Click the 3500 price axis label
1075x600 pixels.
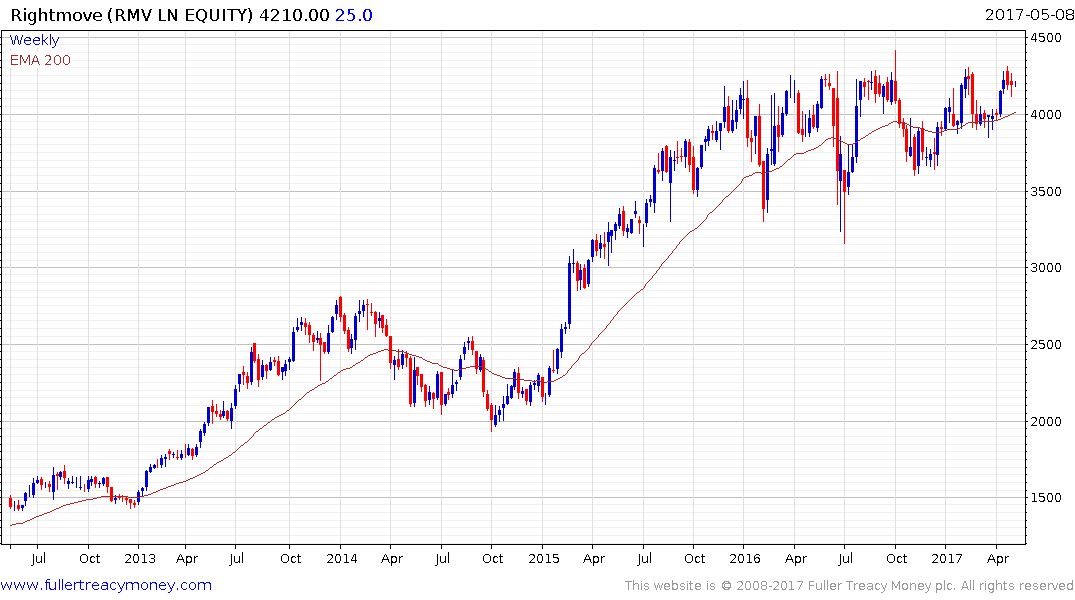[1046, 191]
